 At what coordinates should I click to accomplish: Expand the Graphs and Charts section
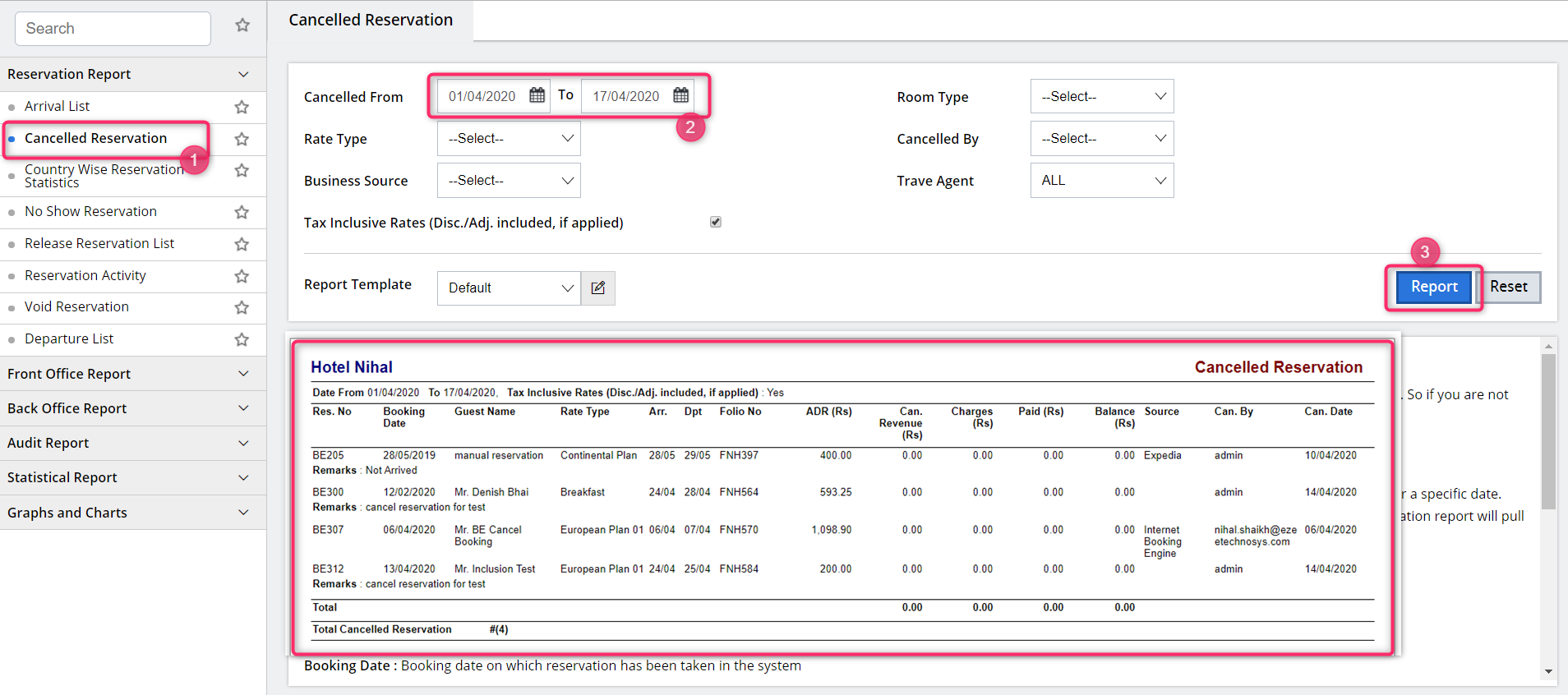coord(133,513)
